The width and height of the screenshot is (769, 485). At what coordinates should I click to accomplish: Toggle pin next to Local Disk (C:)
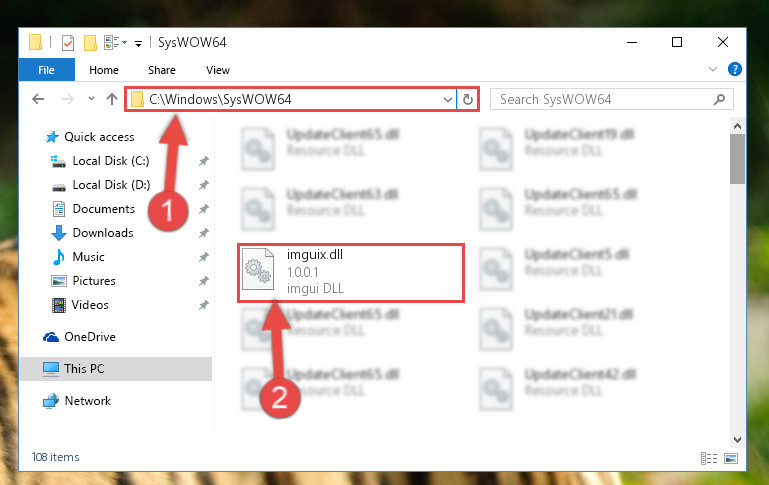tap(204, 161)
